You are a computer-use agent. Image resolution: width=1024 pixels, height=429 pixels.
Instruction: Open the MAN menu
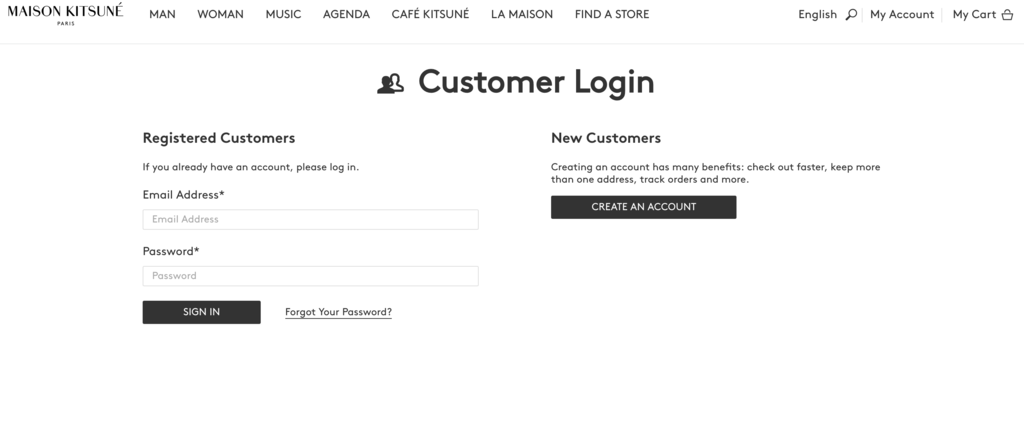[162, 14]
